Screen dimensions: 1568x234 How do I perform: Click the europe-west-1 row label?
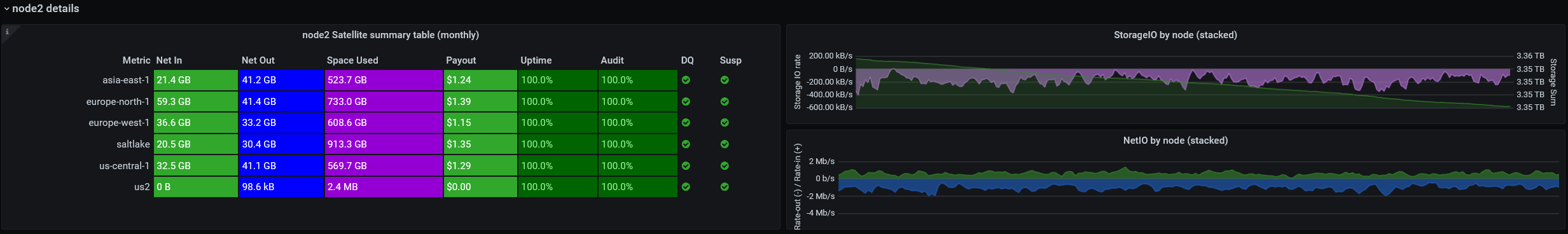coord(119,123)
